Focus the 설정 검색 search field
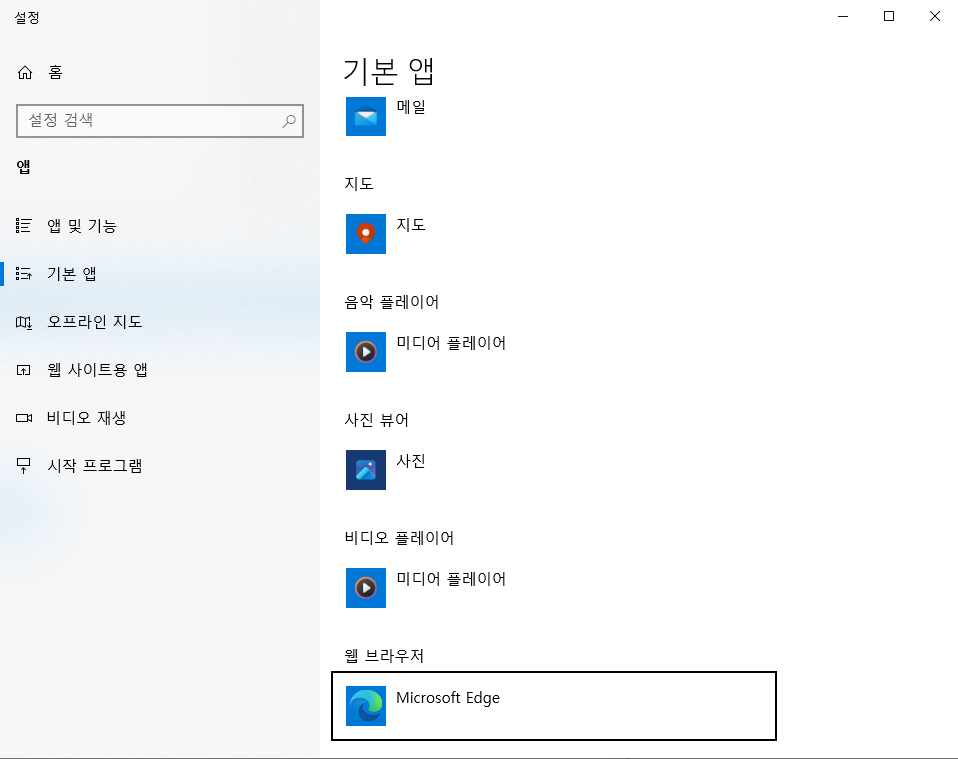Screen dimensions: 958x759 (160, 121)
